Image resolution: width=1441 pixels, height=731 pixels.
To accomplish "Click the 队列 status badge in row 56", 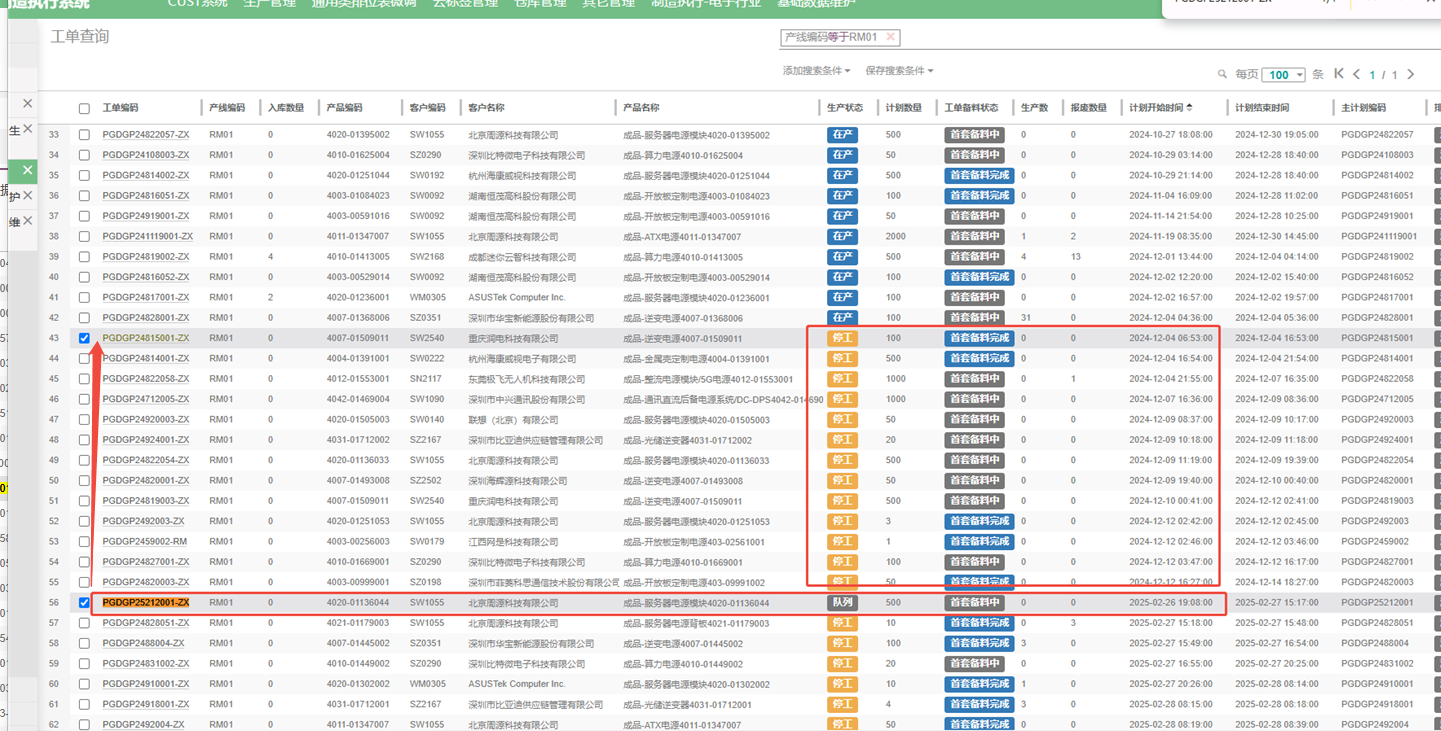I will pyautogui.click(x=842, y=603).
